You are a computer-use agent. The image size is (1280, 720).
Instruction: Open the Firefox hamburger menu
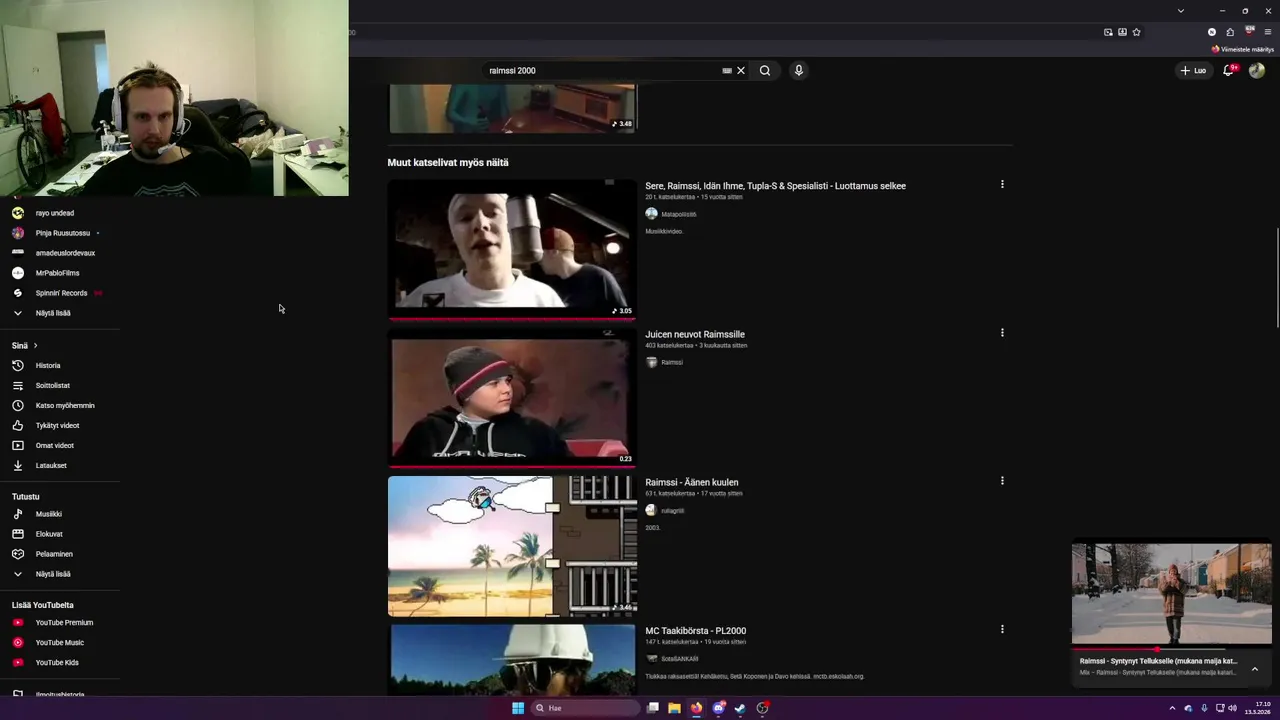(1267, 32)
